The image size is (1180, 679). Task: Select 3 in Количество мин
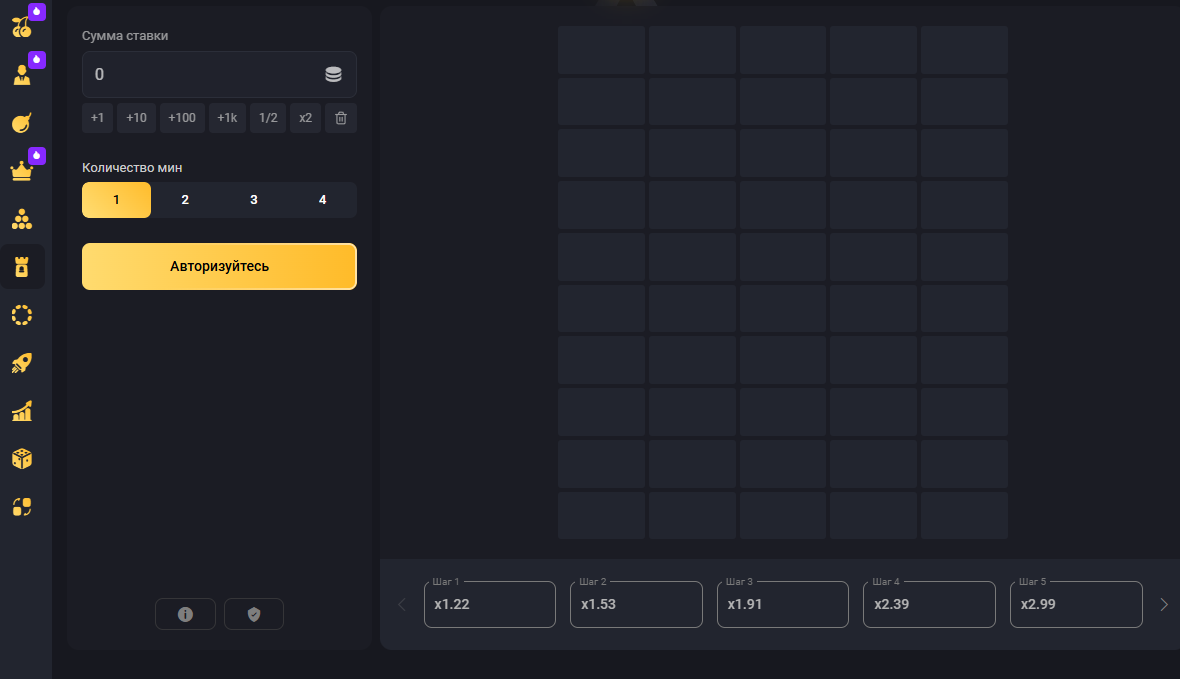253,199
